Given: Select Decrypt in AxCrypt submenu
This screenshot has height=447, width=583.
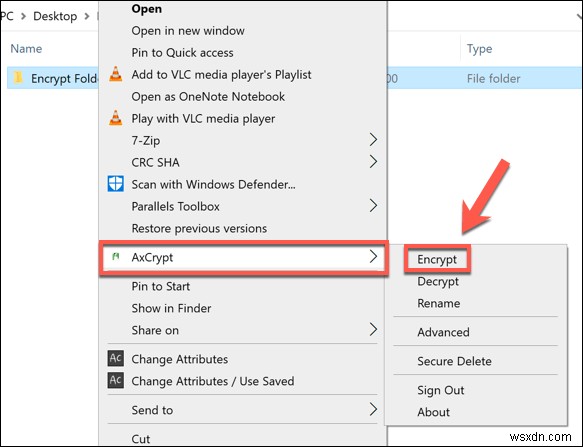Looking at the screenshot, I should [x=438, y=281].
